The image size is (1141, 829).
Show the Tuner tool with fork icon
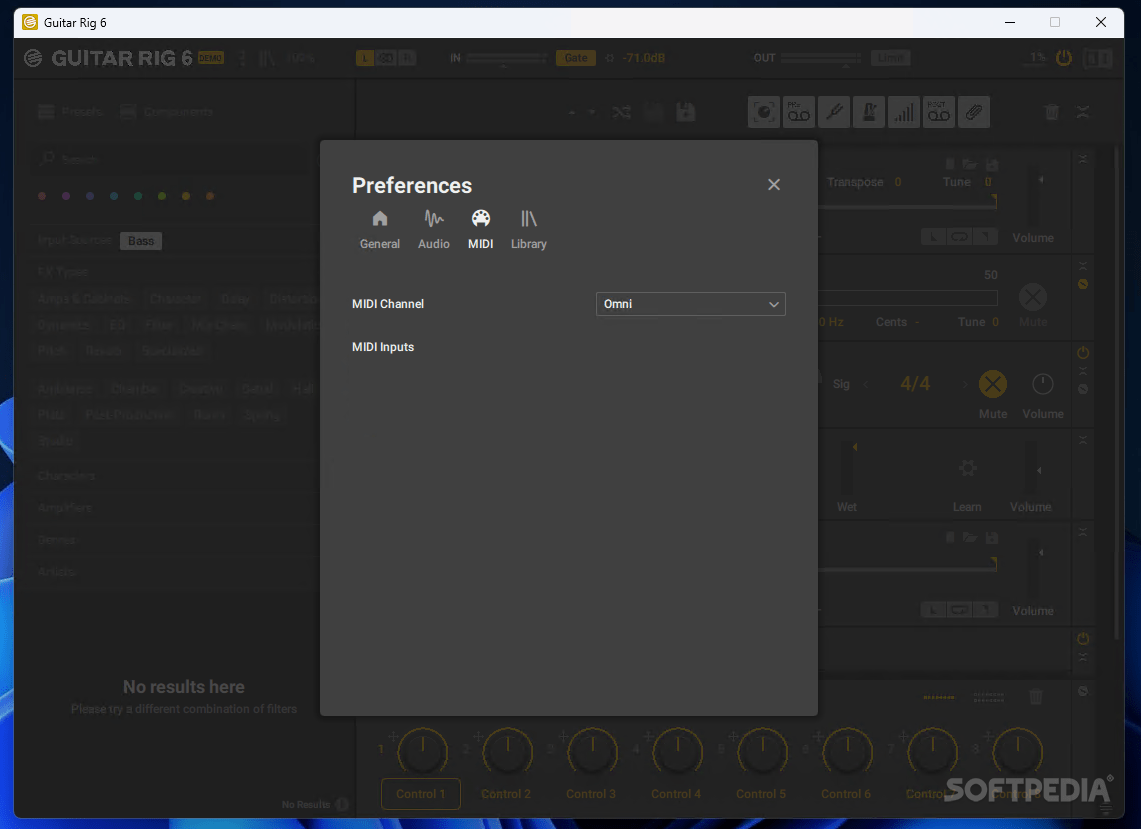coord(834,112)
